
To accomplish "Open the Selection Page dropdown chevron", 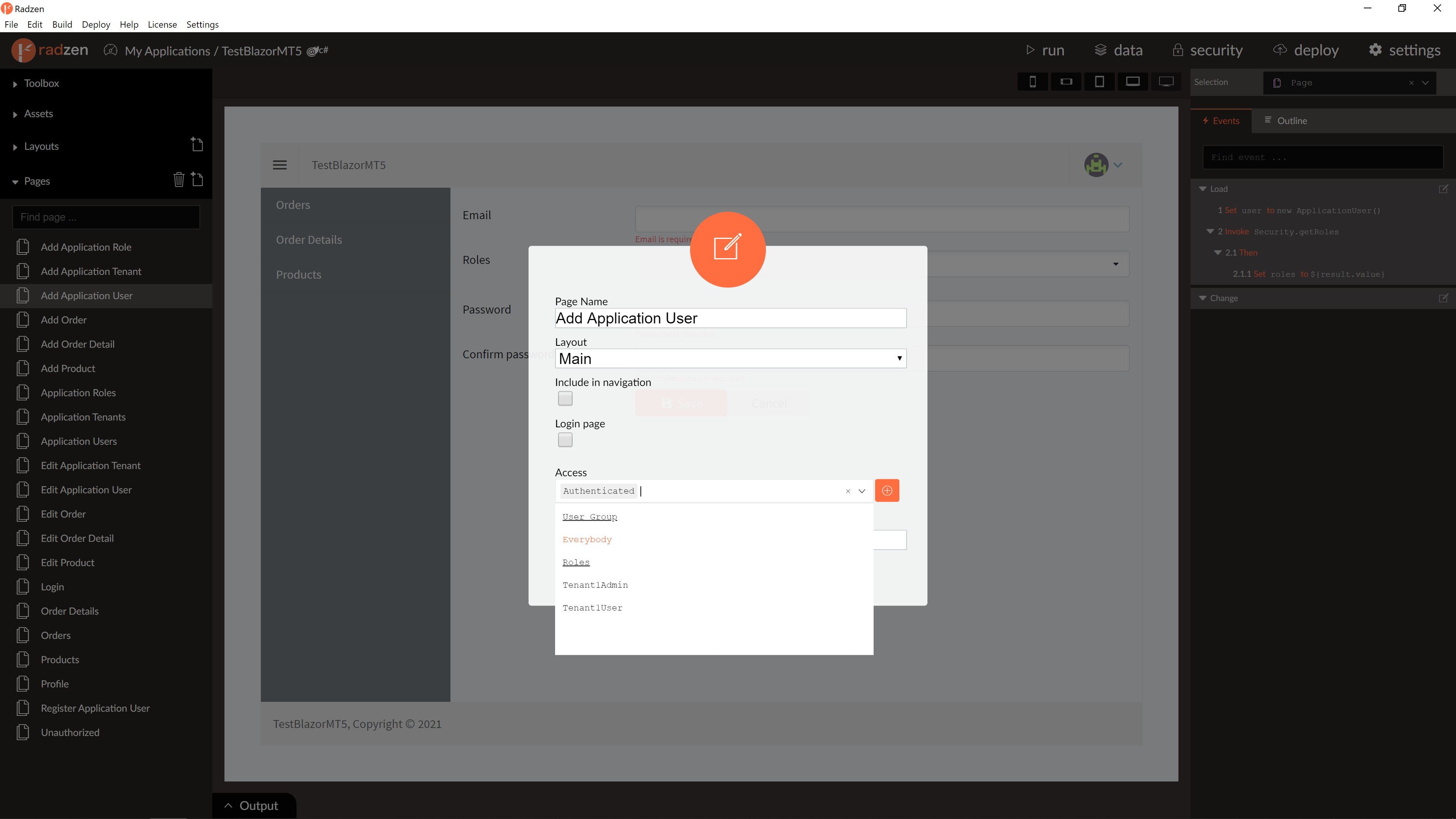I will click(x=1426, y=83).
